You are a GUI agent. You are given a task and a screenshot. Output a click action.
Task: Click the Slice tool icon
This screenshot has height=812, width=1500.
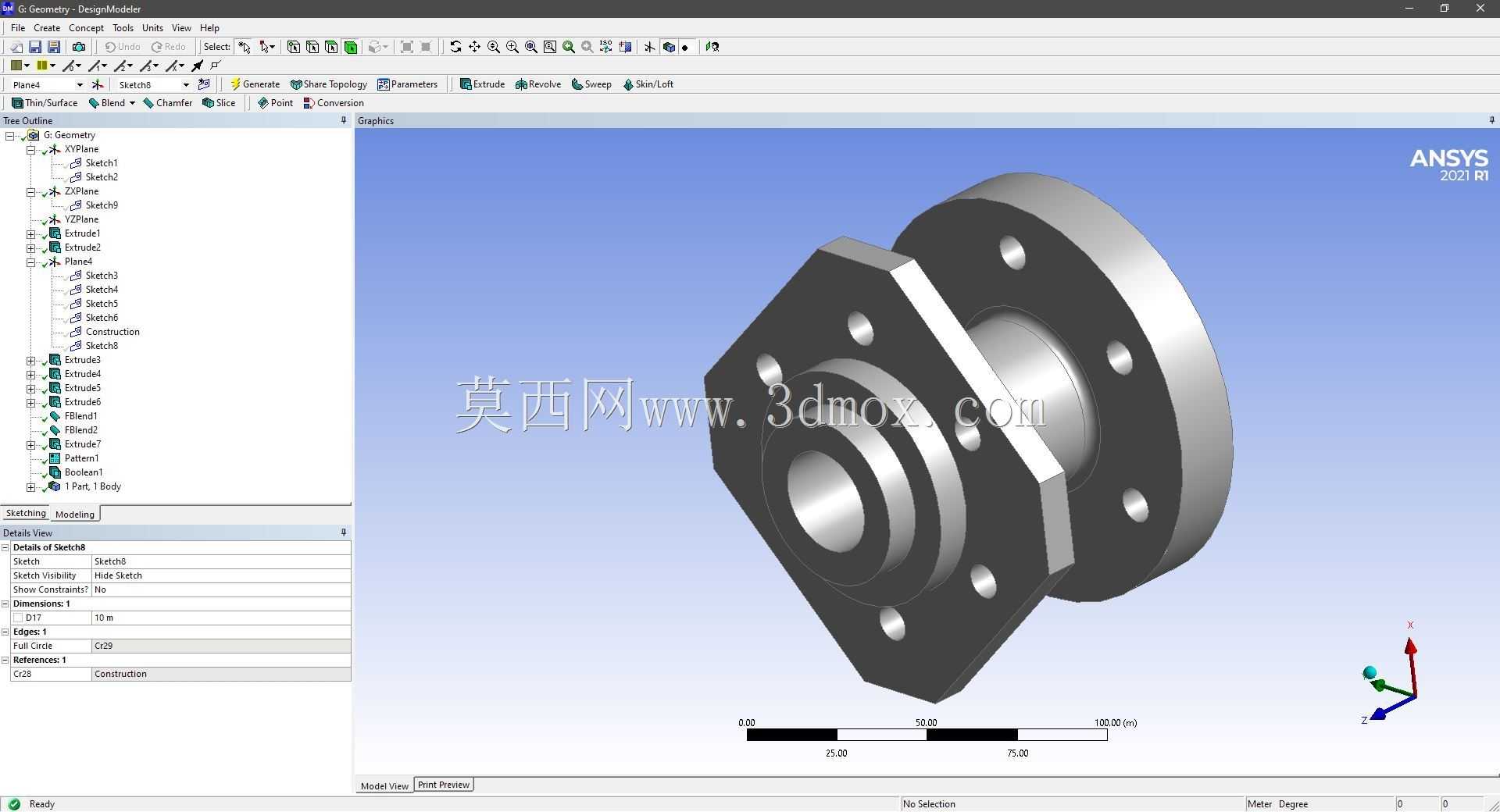(x=208, y=103)
